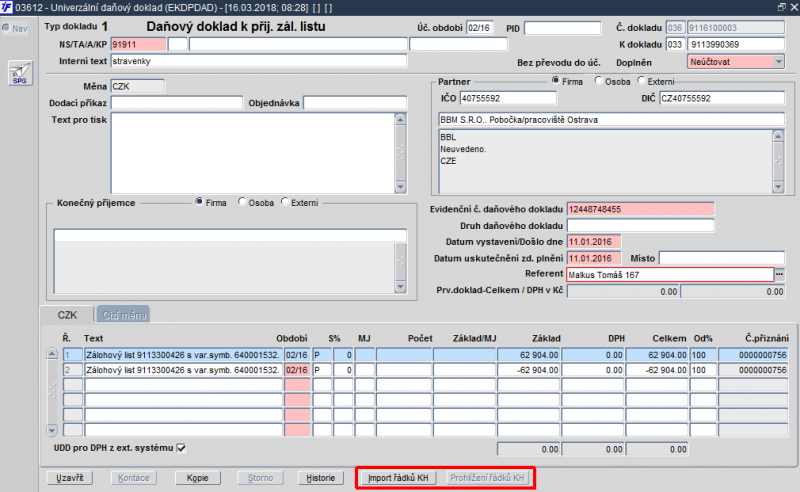Image resolution: width=800 pixels, height=492 pixels.
Task: Click the Text pro tisk text area
Action: [x=253, y=153]
